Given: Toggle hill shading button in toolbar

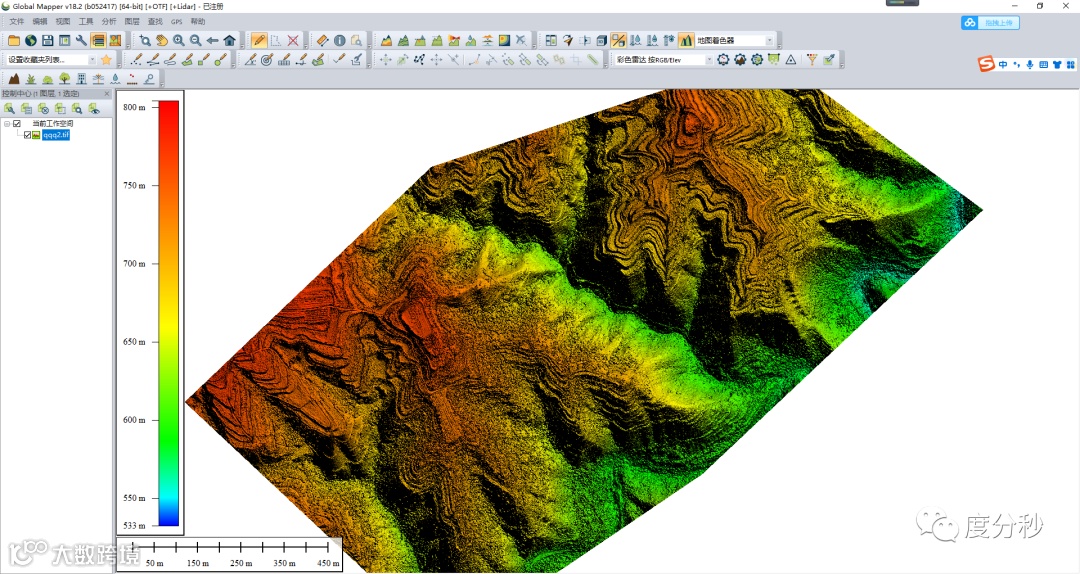Looking at the screenshot, I should click(686, 41).
